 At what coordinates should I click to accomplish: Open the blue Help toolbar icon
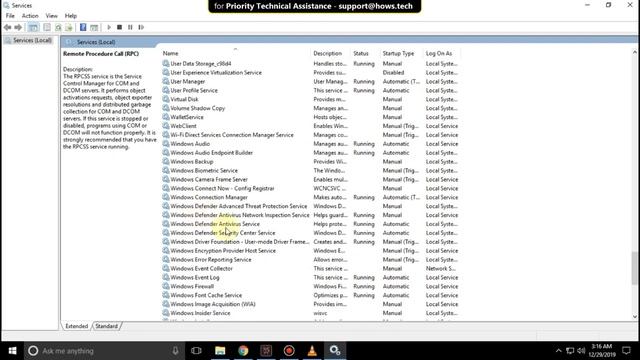tap(83, 27)
